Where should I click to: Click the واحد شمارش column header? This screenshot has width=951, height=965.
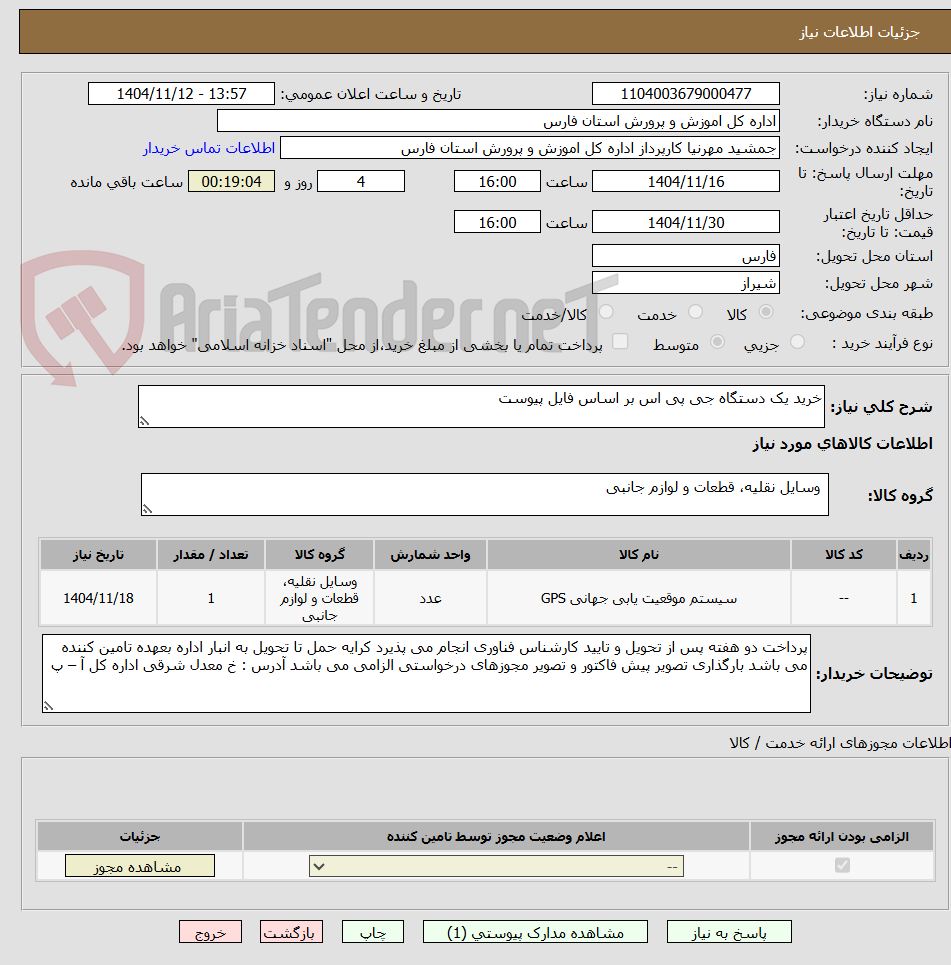tap(430, 555)
